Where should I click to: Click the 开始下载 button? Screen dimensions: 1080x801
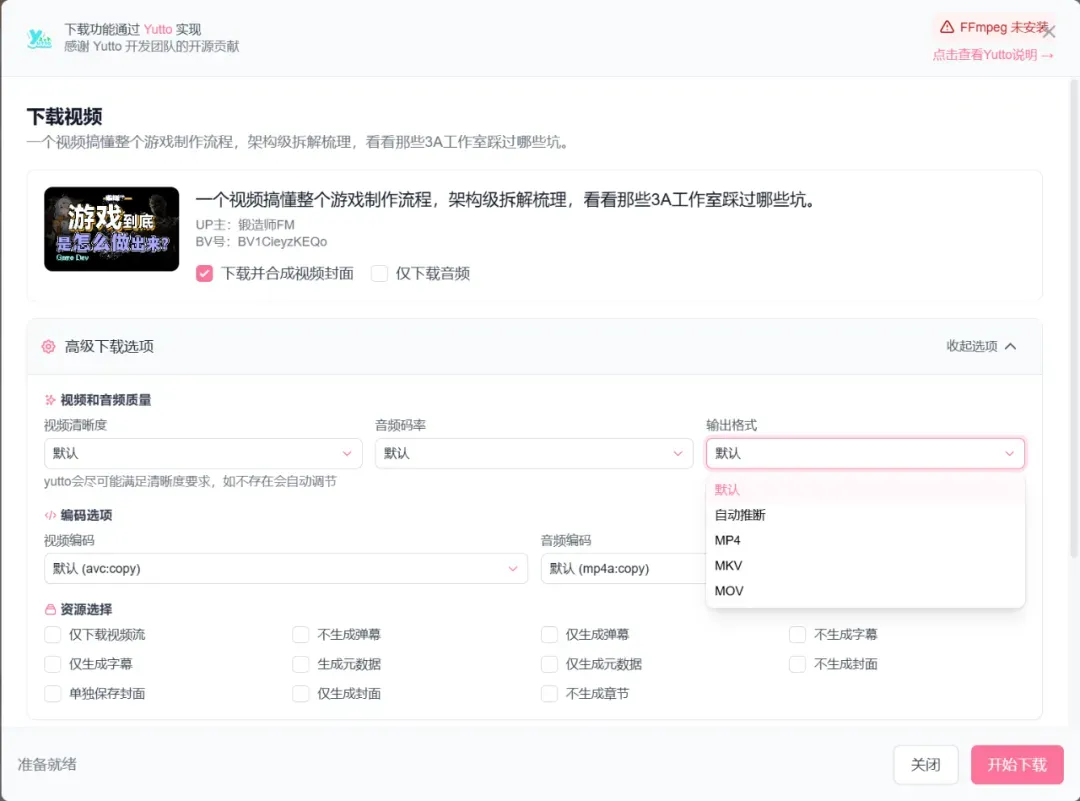coord(1017,764)
